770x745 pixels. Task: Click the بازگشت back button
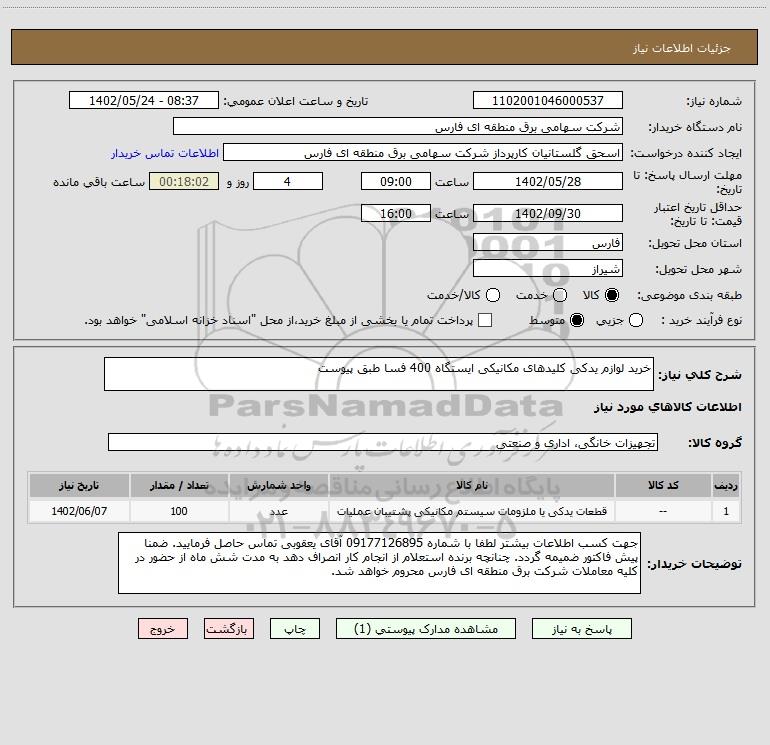click(229, 629)
